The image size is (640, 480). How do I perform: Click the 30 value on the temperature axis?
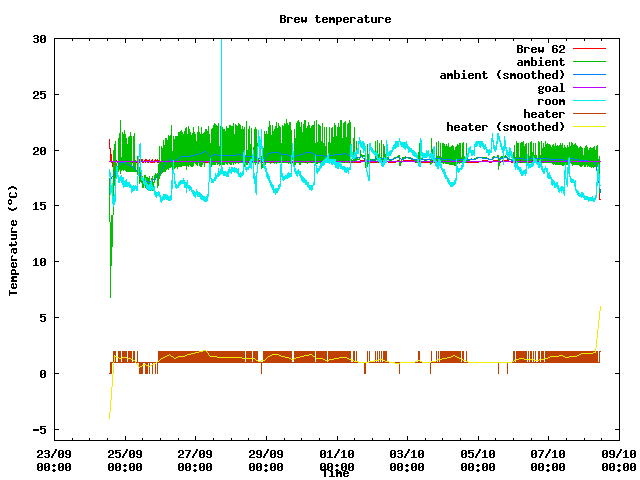coord(39,39)
